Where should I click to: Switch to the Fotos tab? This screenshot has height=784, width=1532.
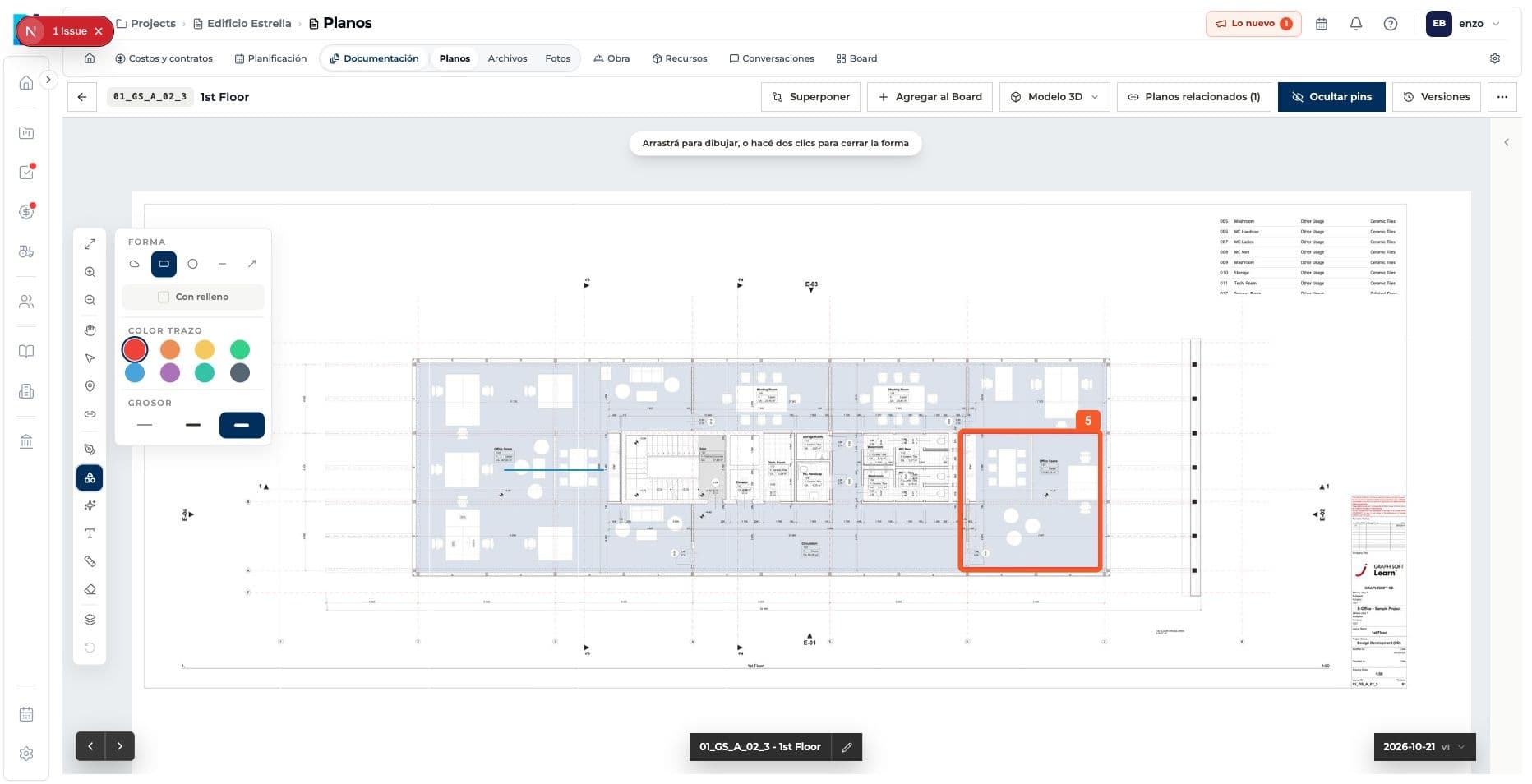click(557, 58)
